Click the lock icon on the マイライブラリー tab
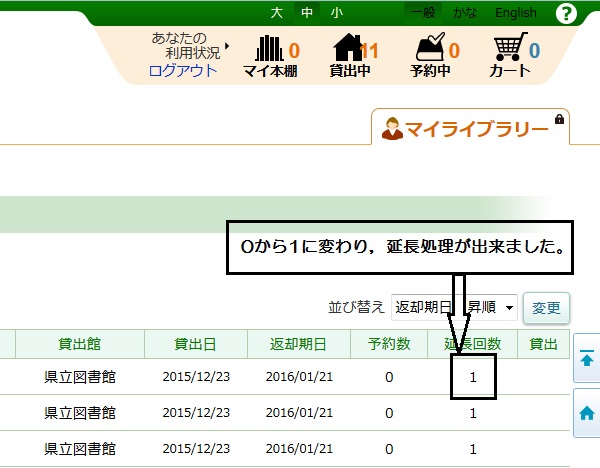This screenshot has width=600, height=468. [559, 119]
